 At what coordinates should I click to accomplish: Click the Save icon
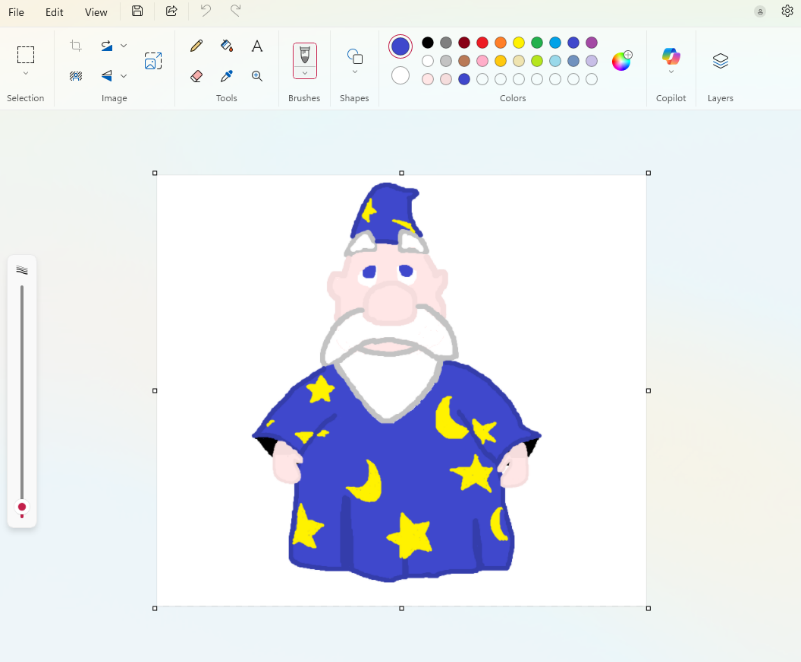137,11
